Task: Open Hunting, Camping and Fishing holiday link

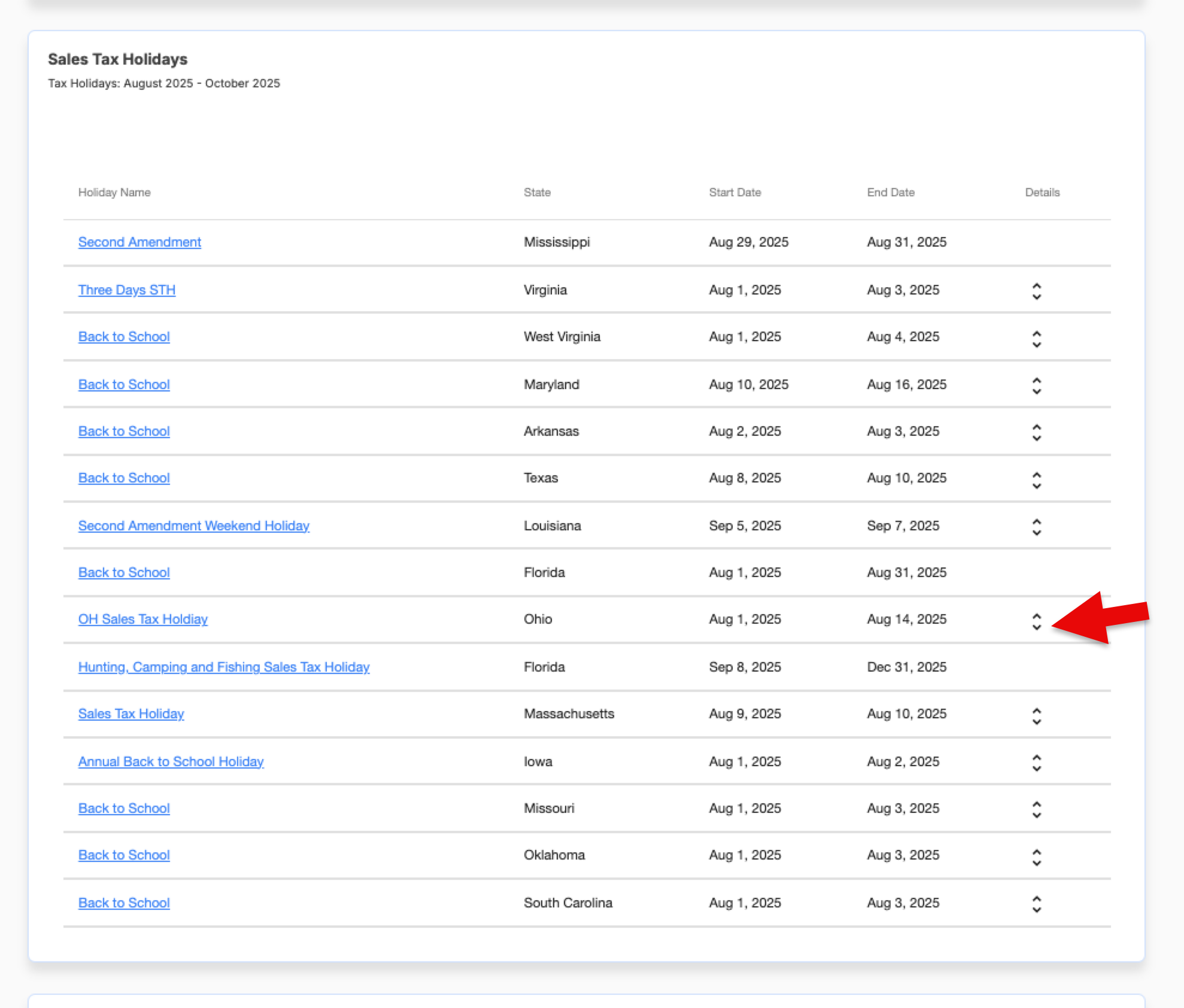Action: (223, 667)
